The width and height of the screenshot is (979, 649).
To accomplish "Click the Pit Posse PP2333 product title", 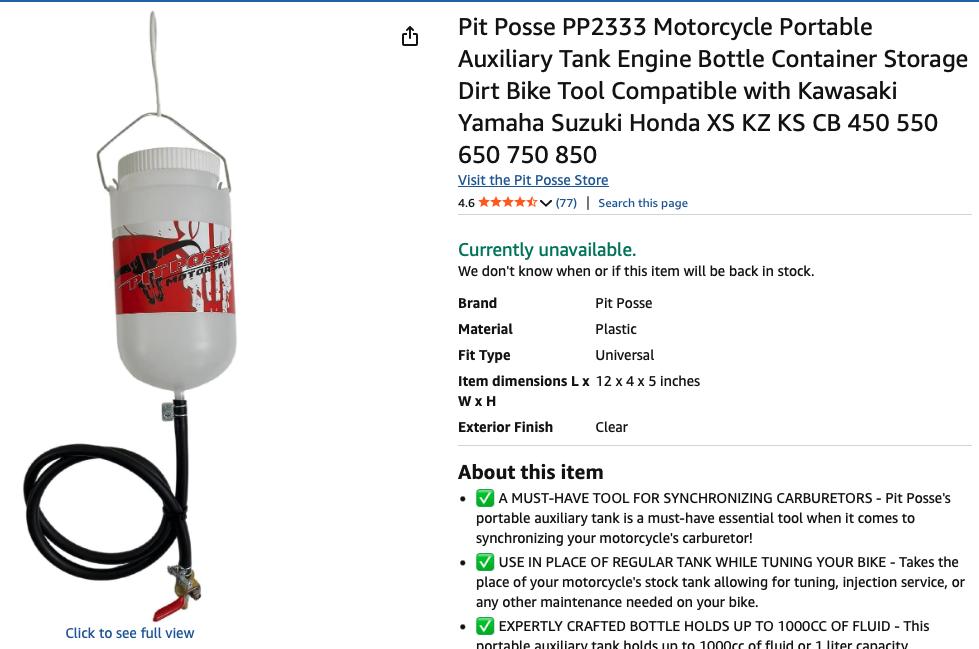I will pos(712,91).
